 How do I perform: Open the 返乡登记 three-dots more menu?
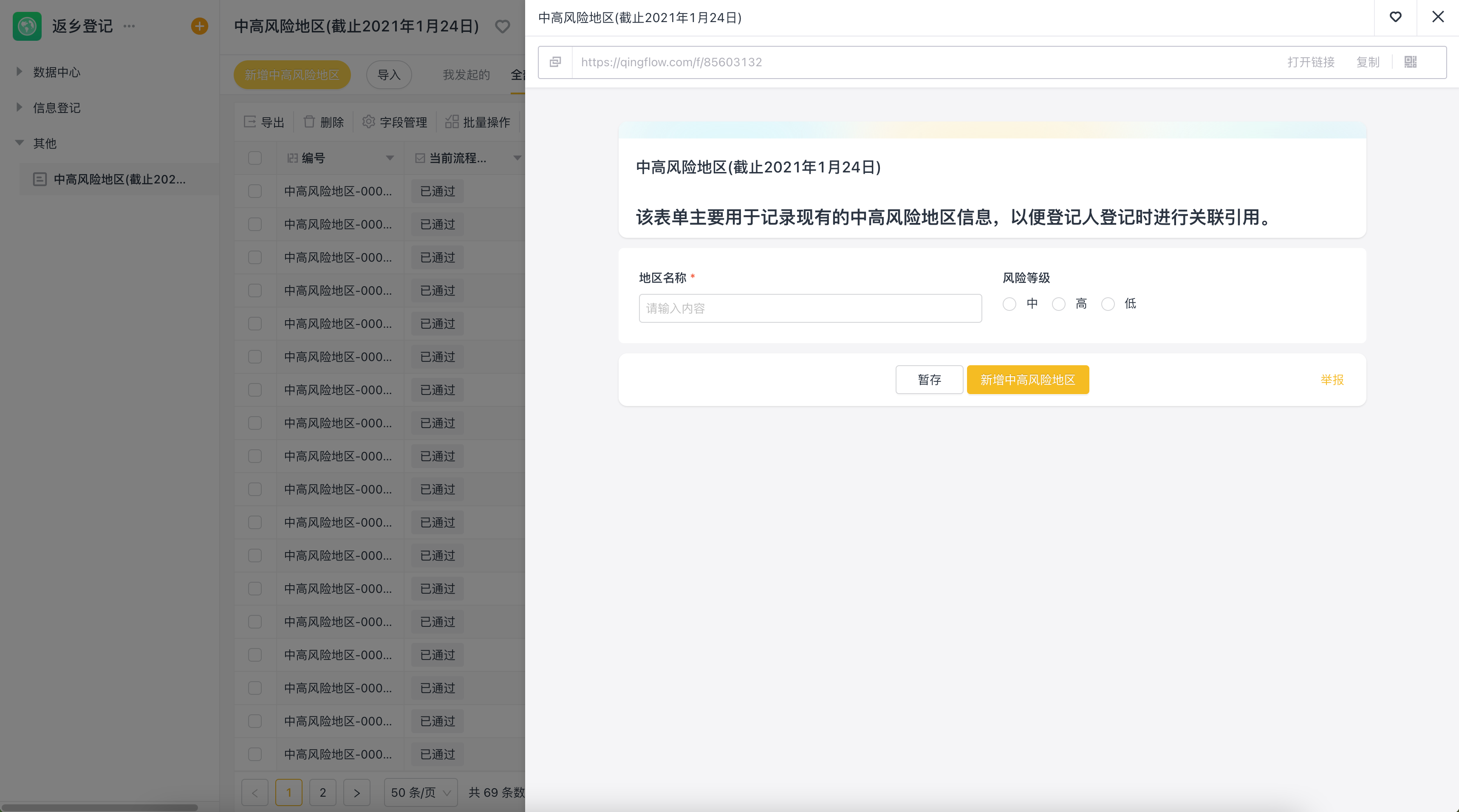point(129,26)
